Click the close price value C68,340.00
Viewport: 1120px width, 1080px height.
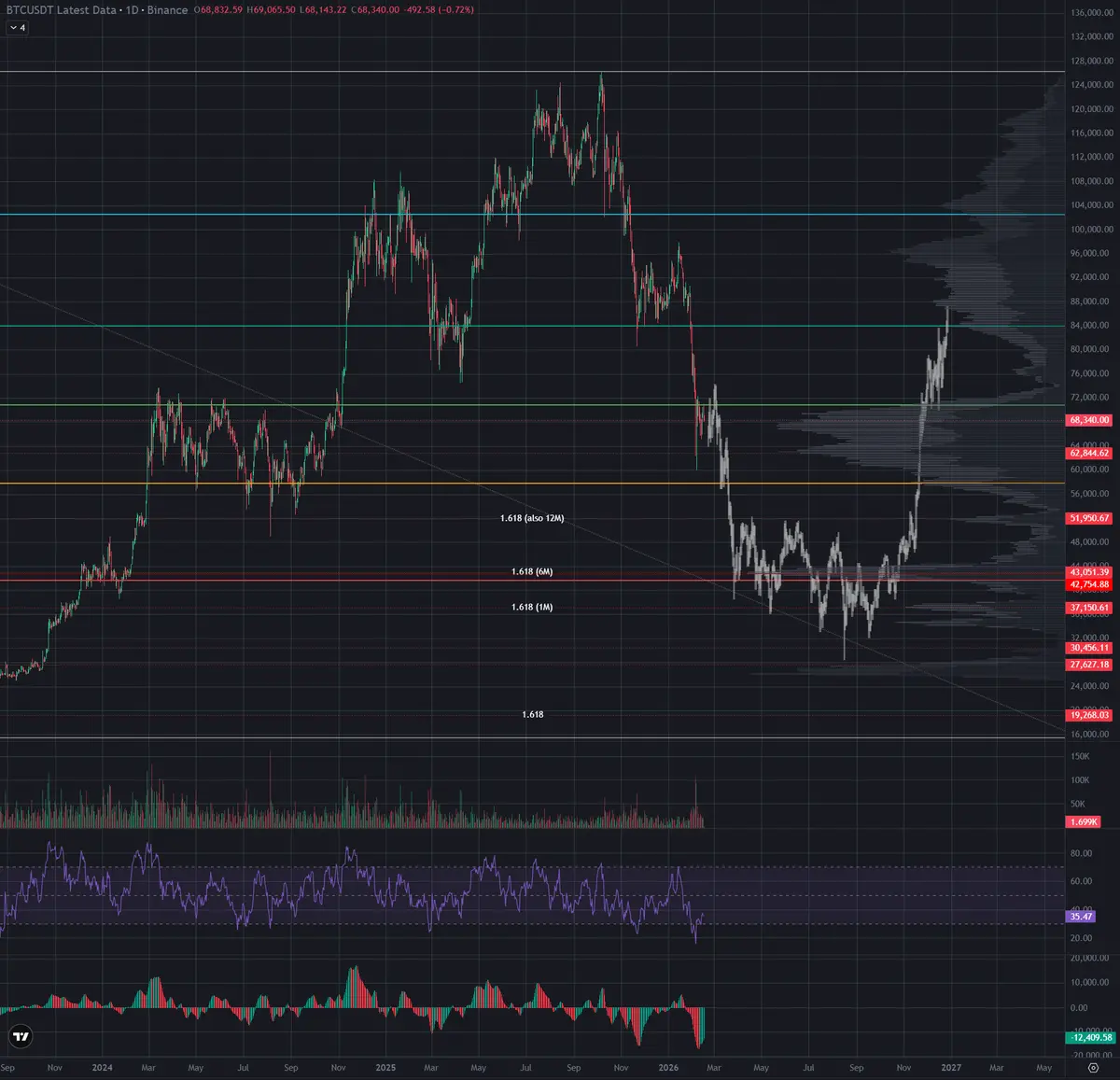coord(375,9)
